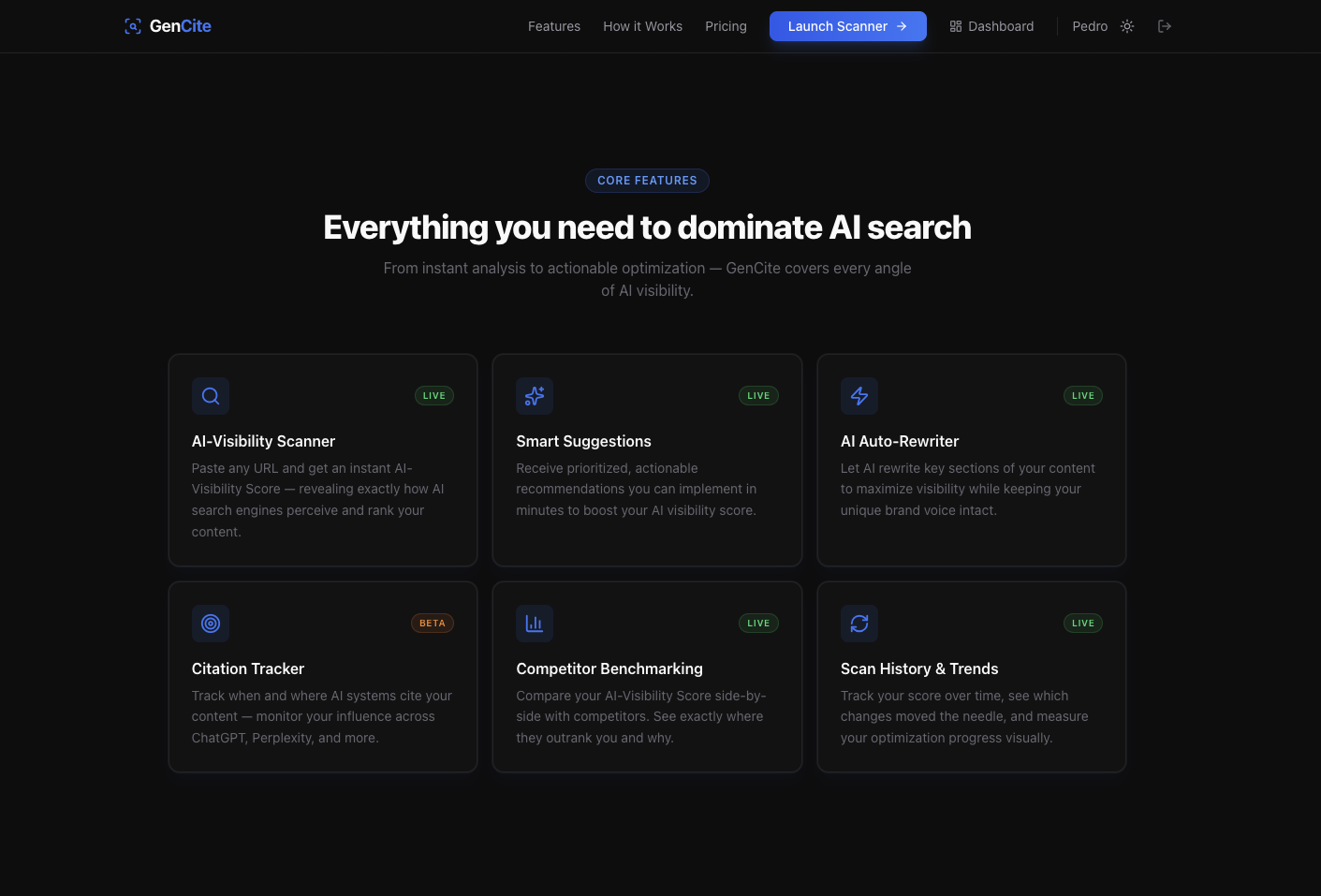
Task: Click the 'Compare your AI-Visibility Score' description
Action: (641, 716)
